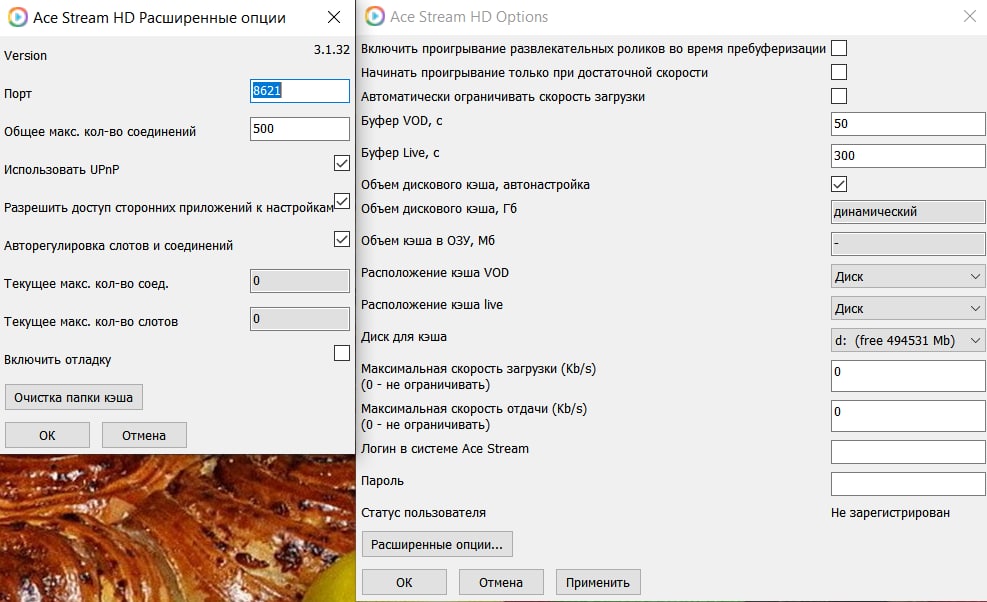
Task: Click Максимальная скорость отдачи field
Action: coord(908,416)
